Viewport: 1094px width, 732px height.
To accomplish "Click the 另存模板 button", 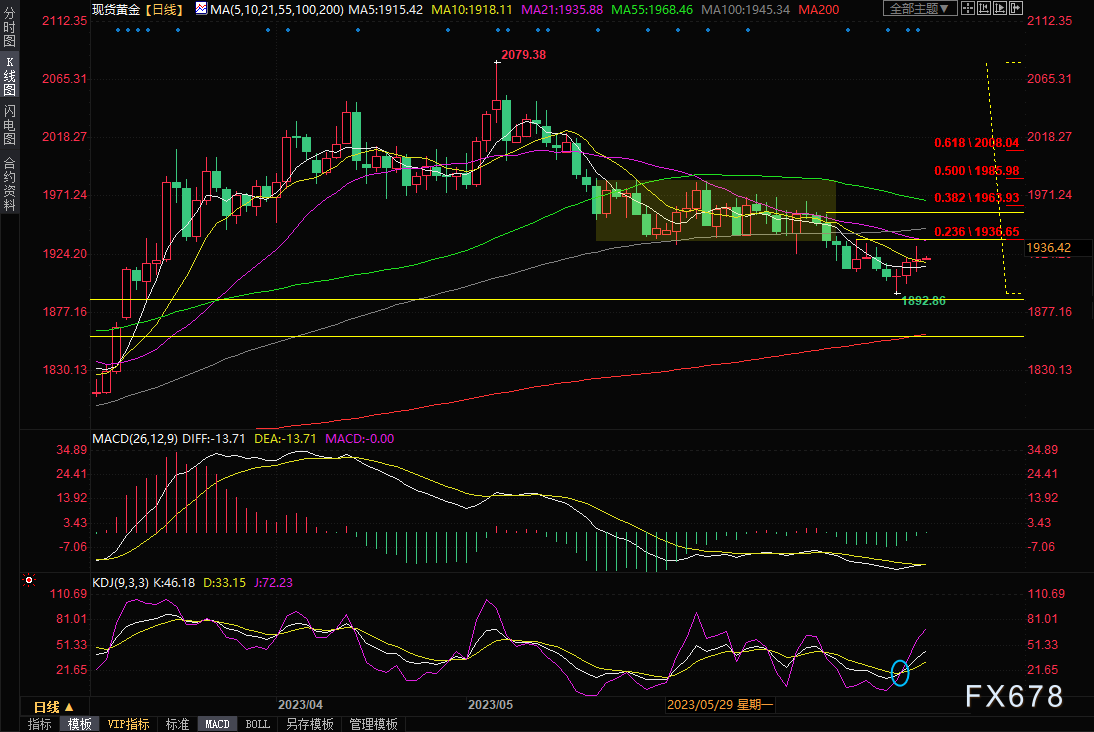I will click(x=309, y=724).
